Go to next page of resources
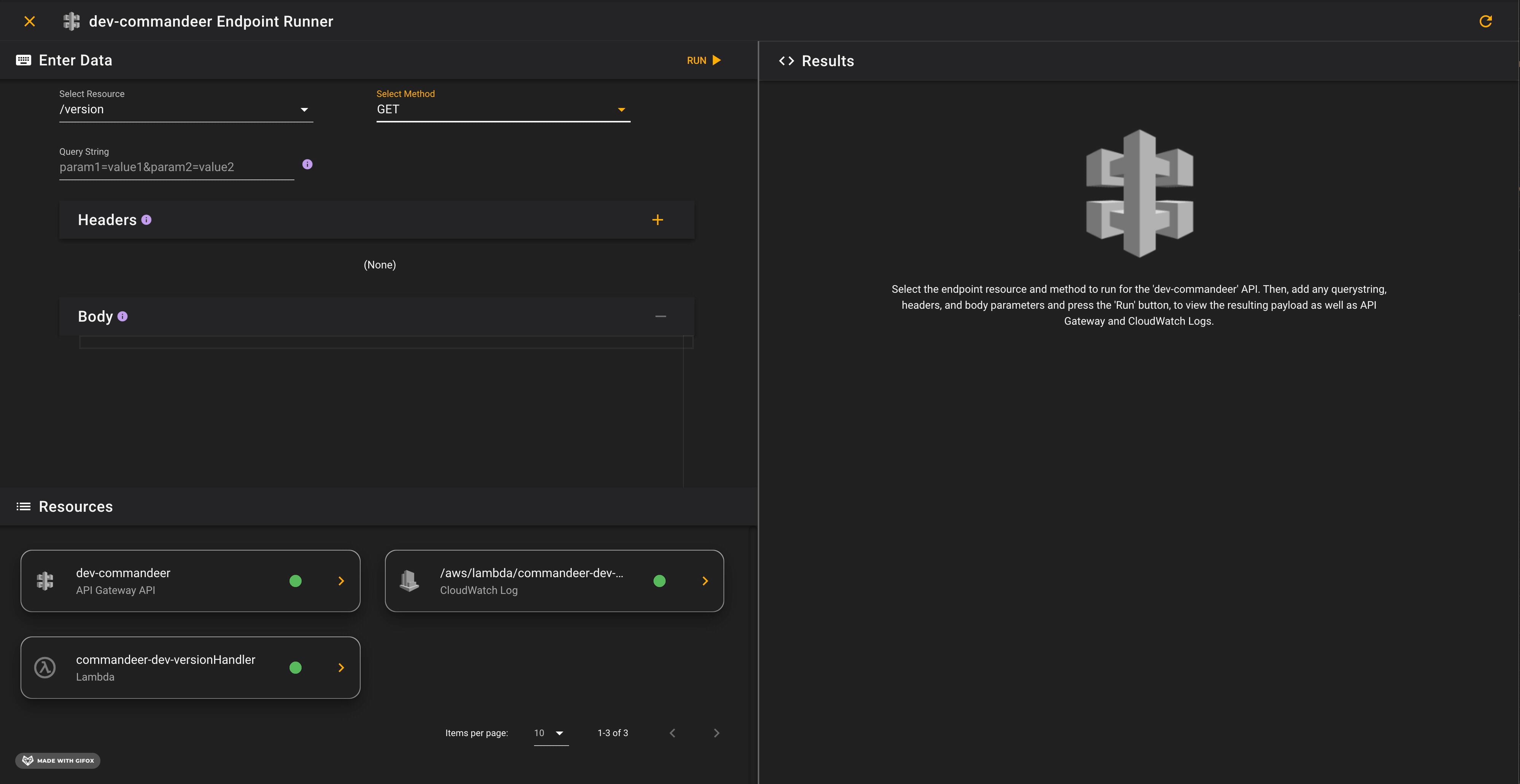 (x=716, y=733)
